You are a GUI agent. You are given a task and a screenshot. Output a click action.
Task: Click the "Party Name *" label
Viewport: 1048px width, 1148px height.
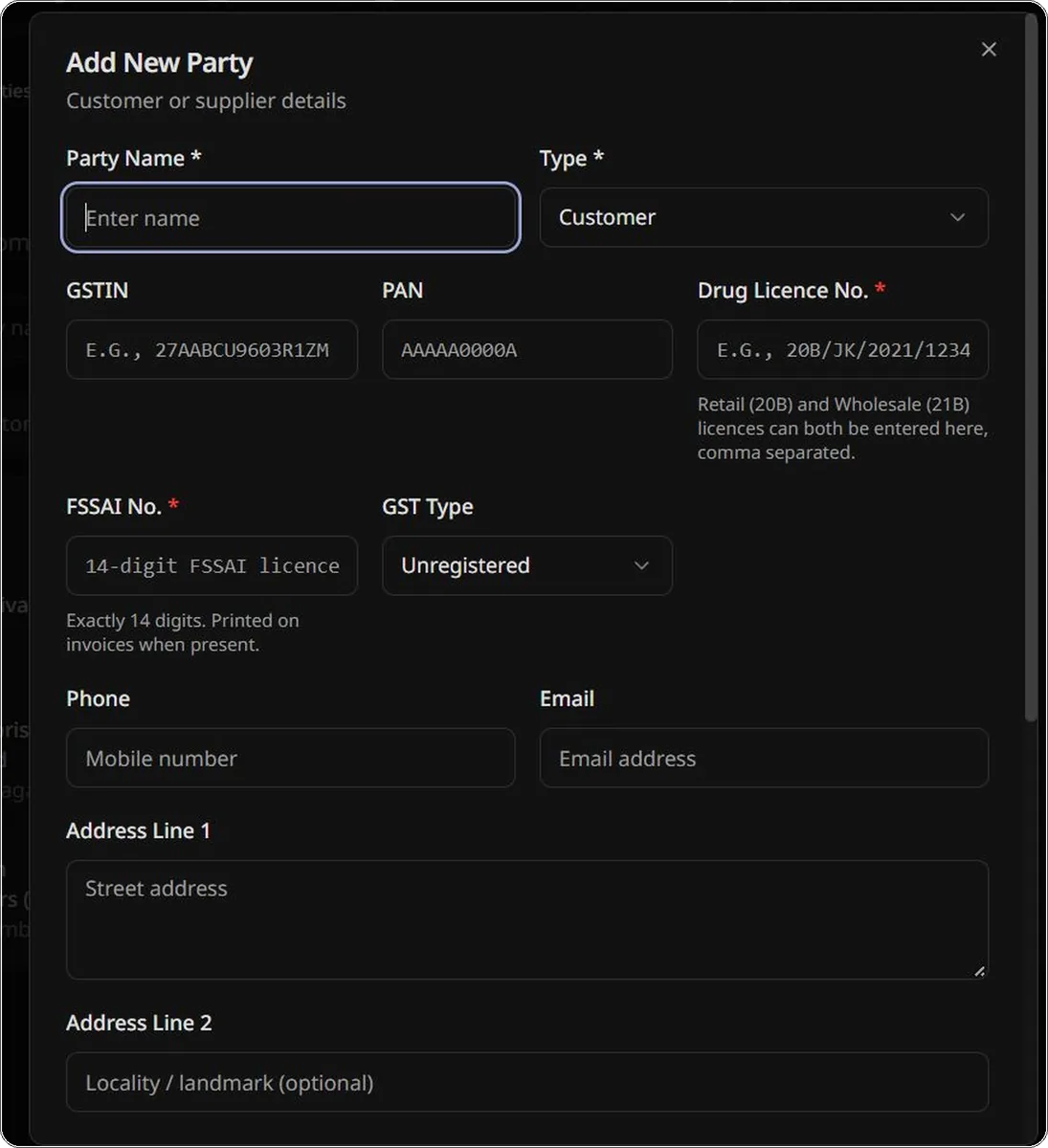[134, 159]
